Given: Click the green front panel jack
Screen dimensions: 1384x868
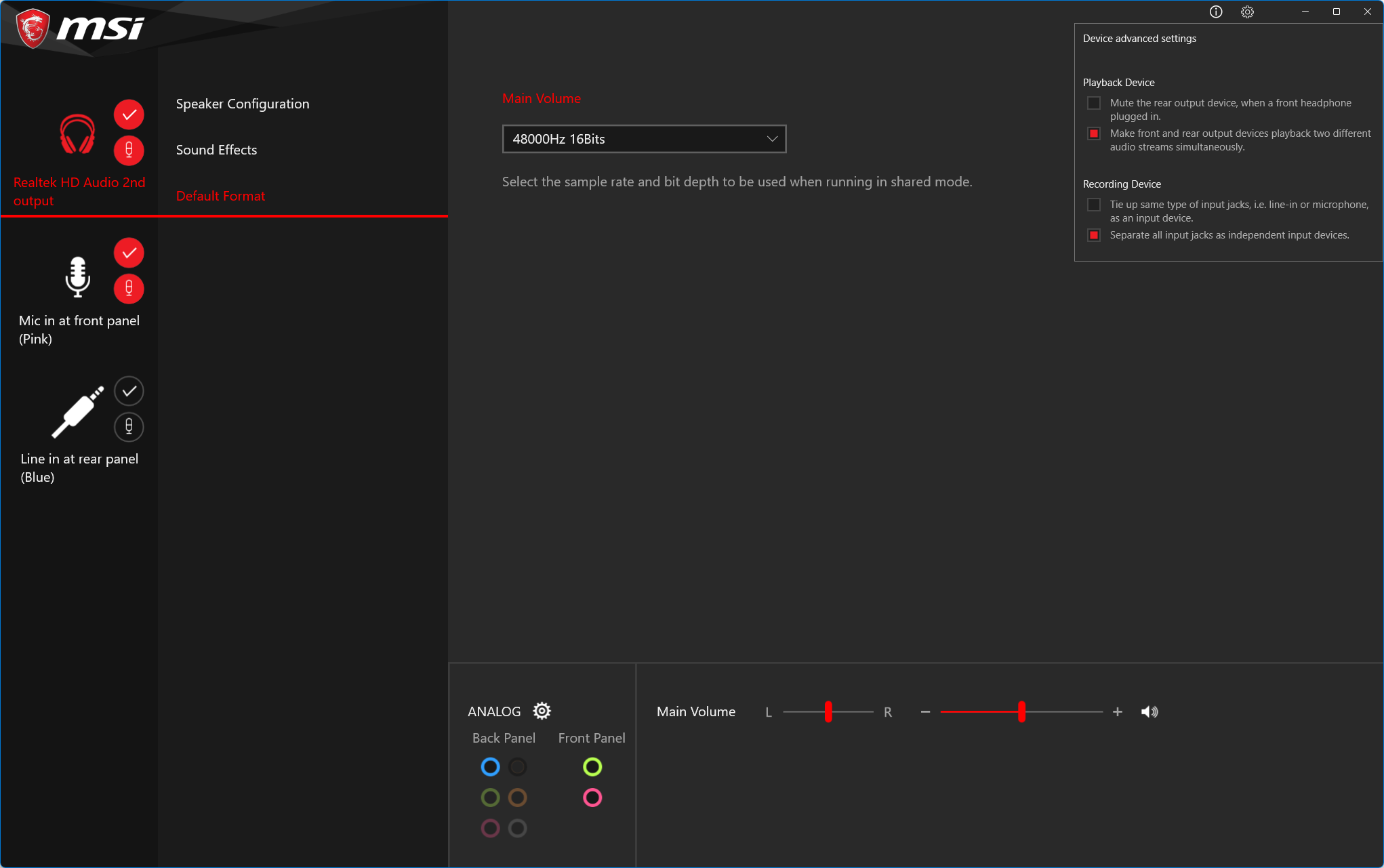Looking at the screenshot, I should tap(592, 767).
